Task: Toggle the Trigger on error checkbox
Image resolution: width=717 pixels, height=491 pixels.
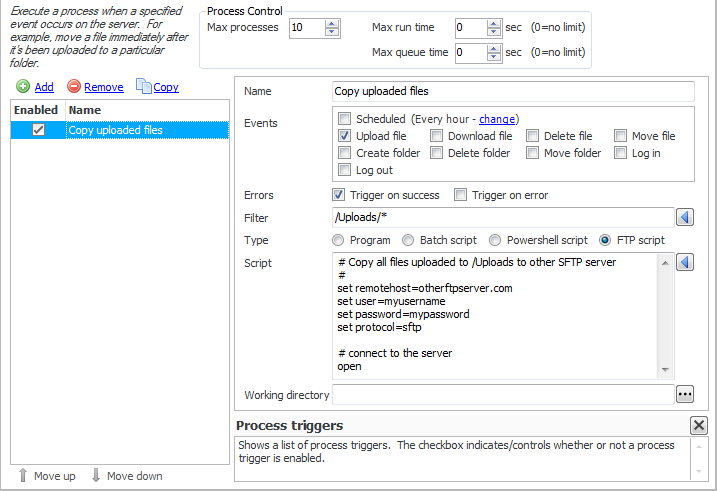Action: [x=461, y=195]
